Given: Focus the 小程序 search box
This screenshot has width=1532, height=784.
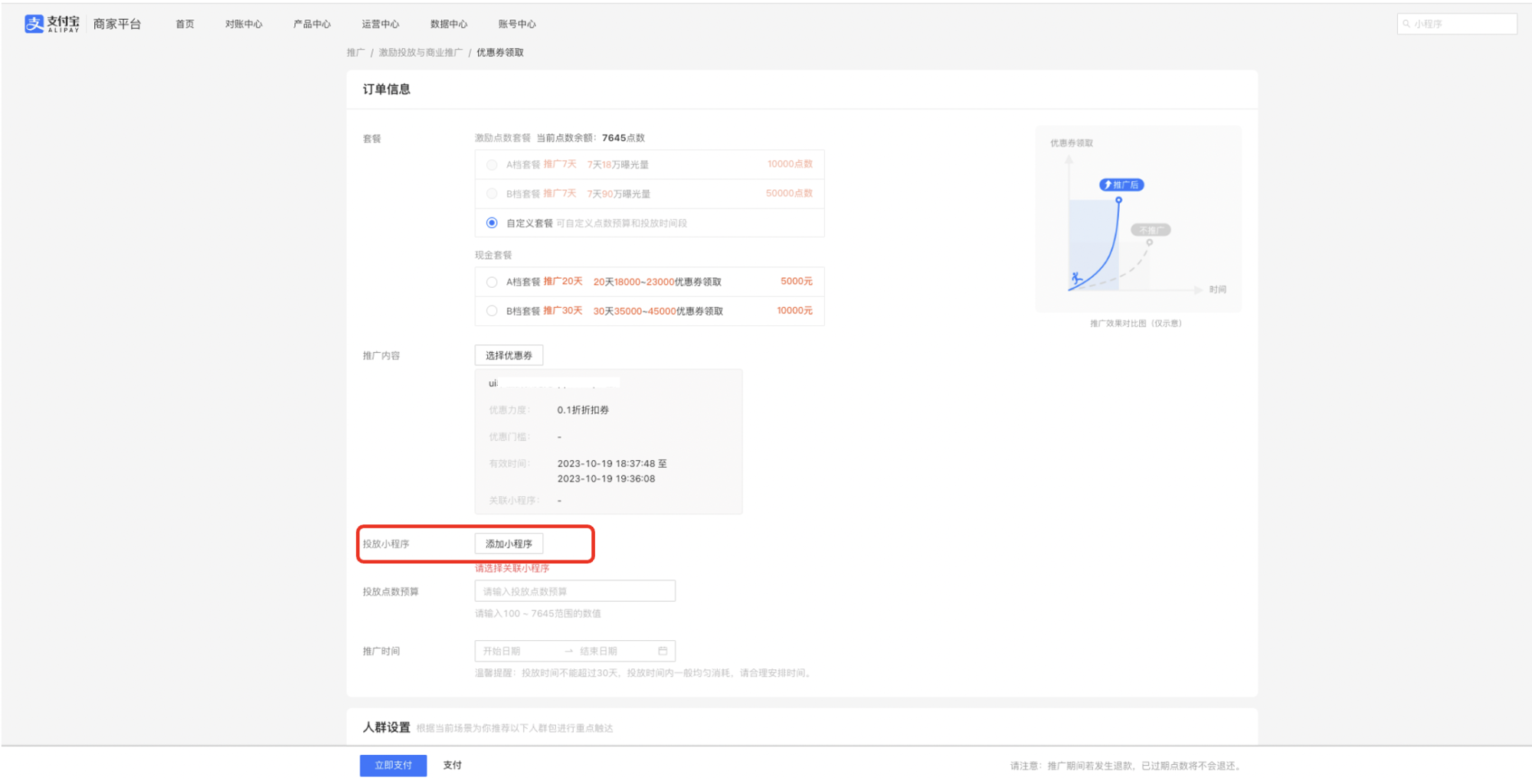Looking at the screenshot, I should pos(1457,24).
